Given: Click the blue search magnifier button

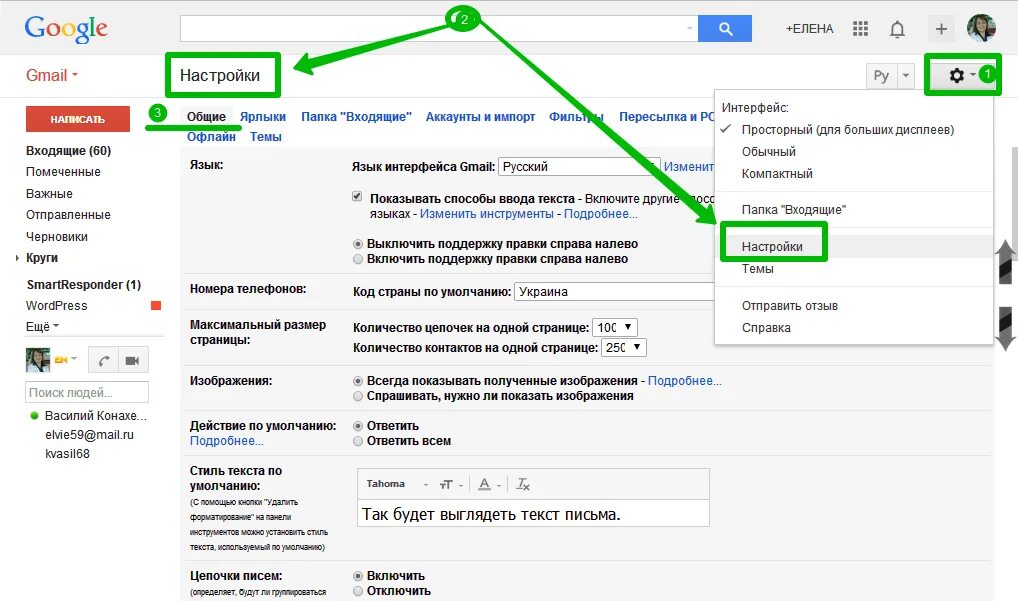Looking at the screenshot, I should 725,29.
